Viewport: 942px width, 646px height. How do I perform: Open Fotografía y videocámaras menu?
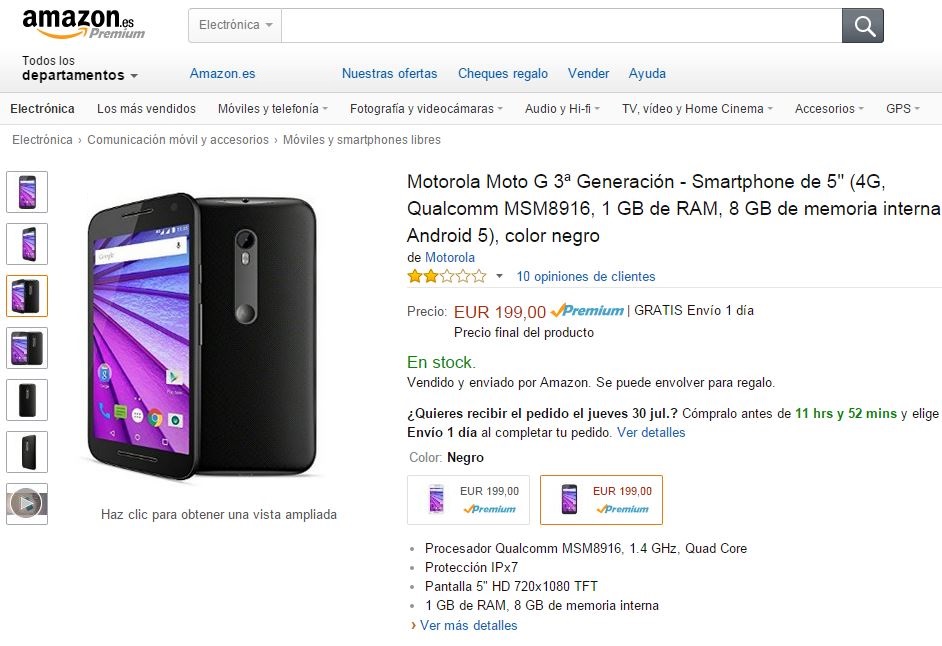click(426, 108)
